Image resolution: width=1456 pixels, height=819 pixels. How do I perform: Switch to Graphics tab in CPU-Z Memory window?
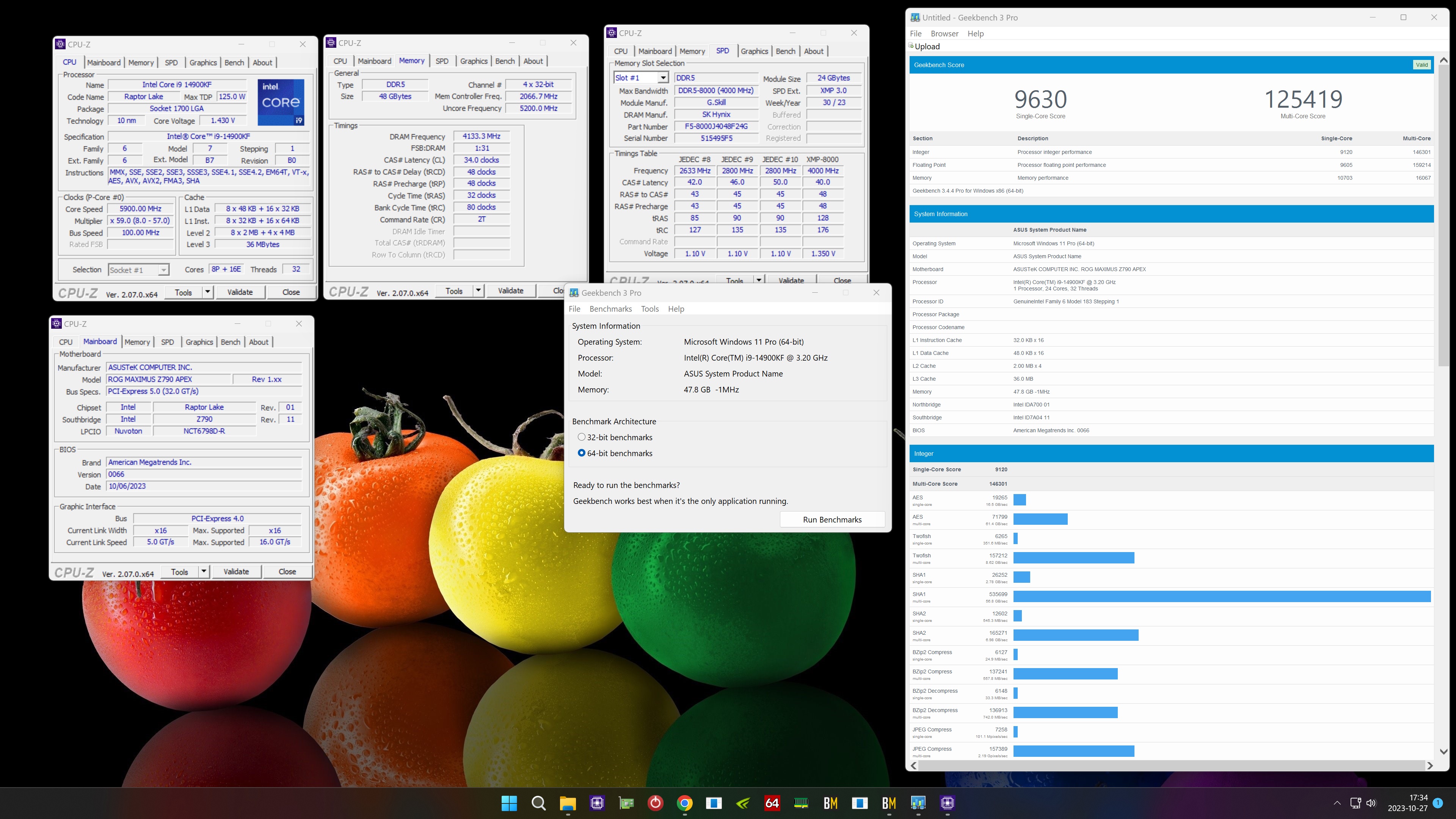coord(474,61)
